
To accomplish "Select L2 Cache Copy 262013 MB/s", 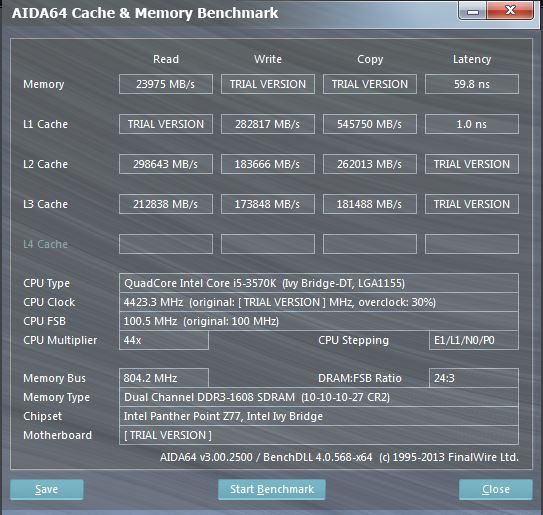I will coord(370,164).
